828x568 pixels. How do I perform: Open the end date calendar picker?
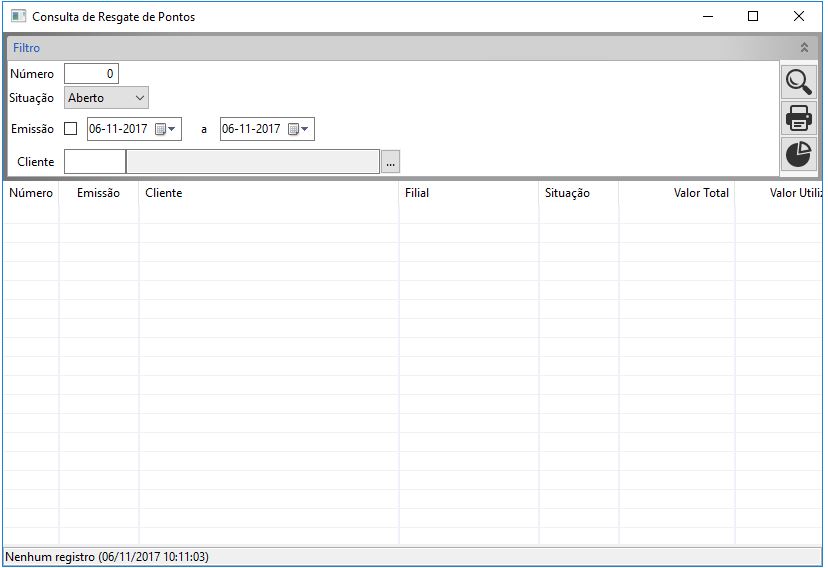tap(298, 129)
